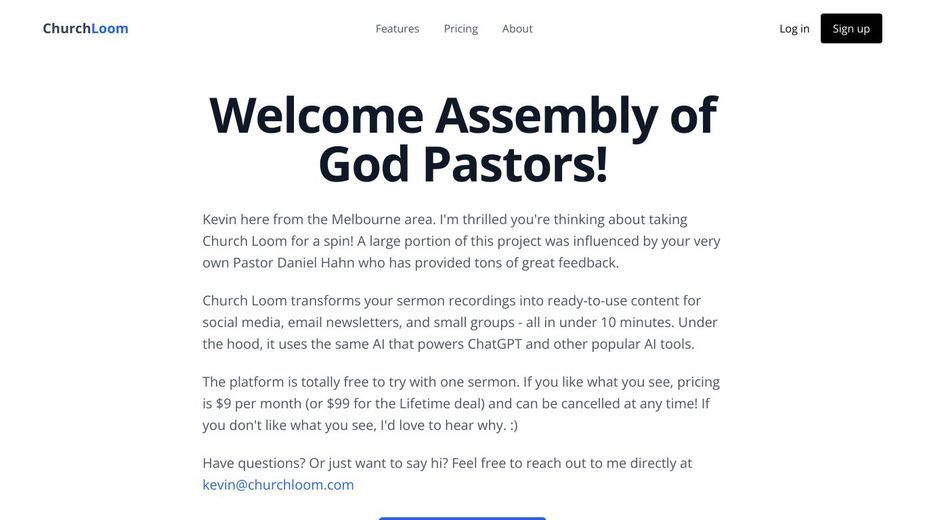
Task: Click the word Melbourne in first paragraph
Action: click(366, 220)
